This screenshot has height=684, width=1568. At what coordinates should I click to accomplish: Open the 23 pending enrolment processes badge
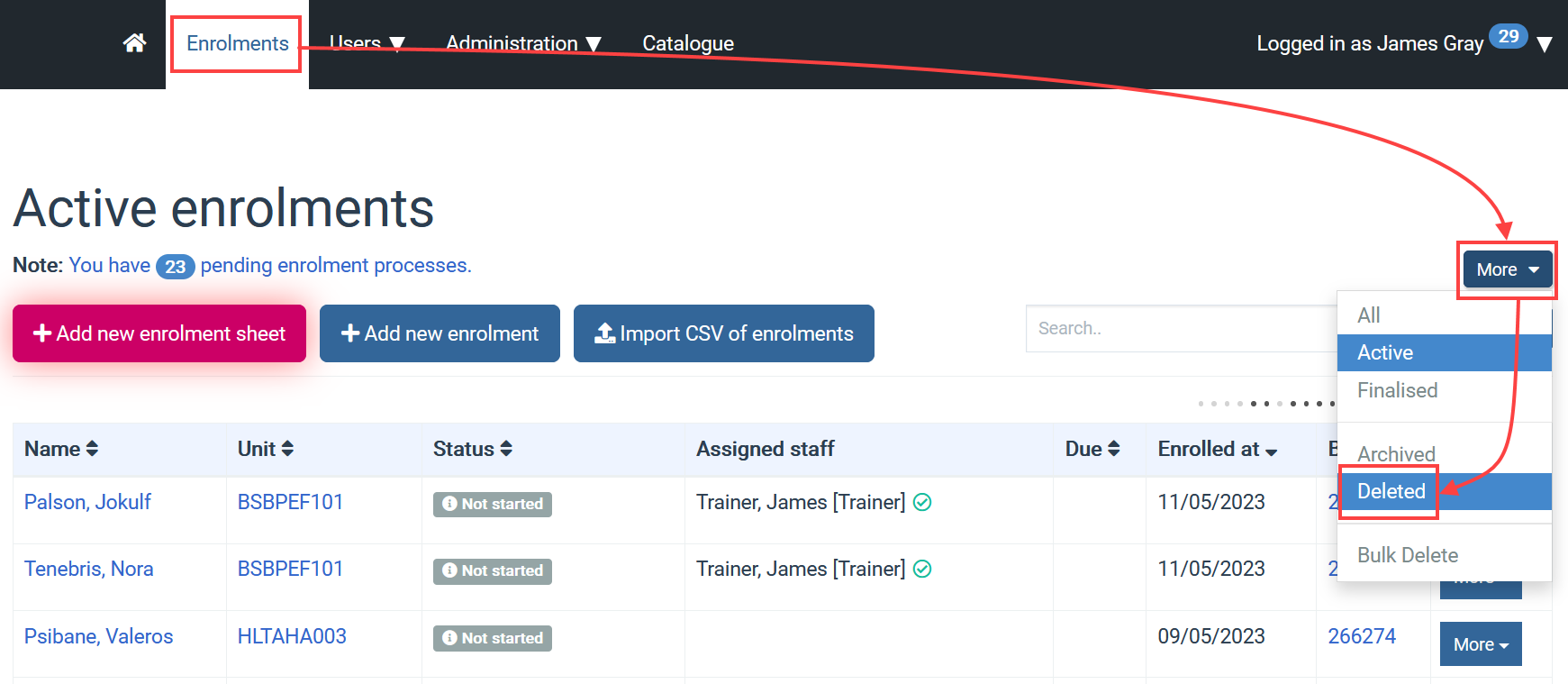[x=175, y=267]
